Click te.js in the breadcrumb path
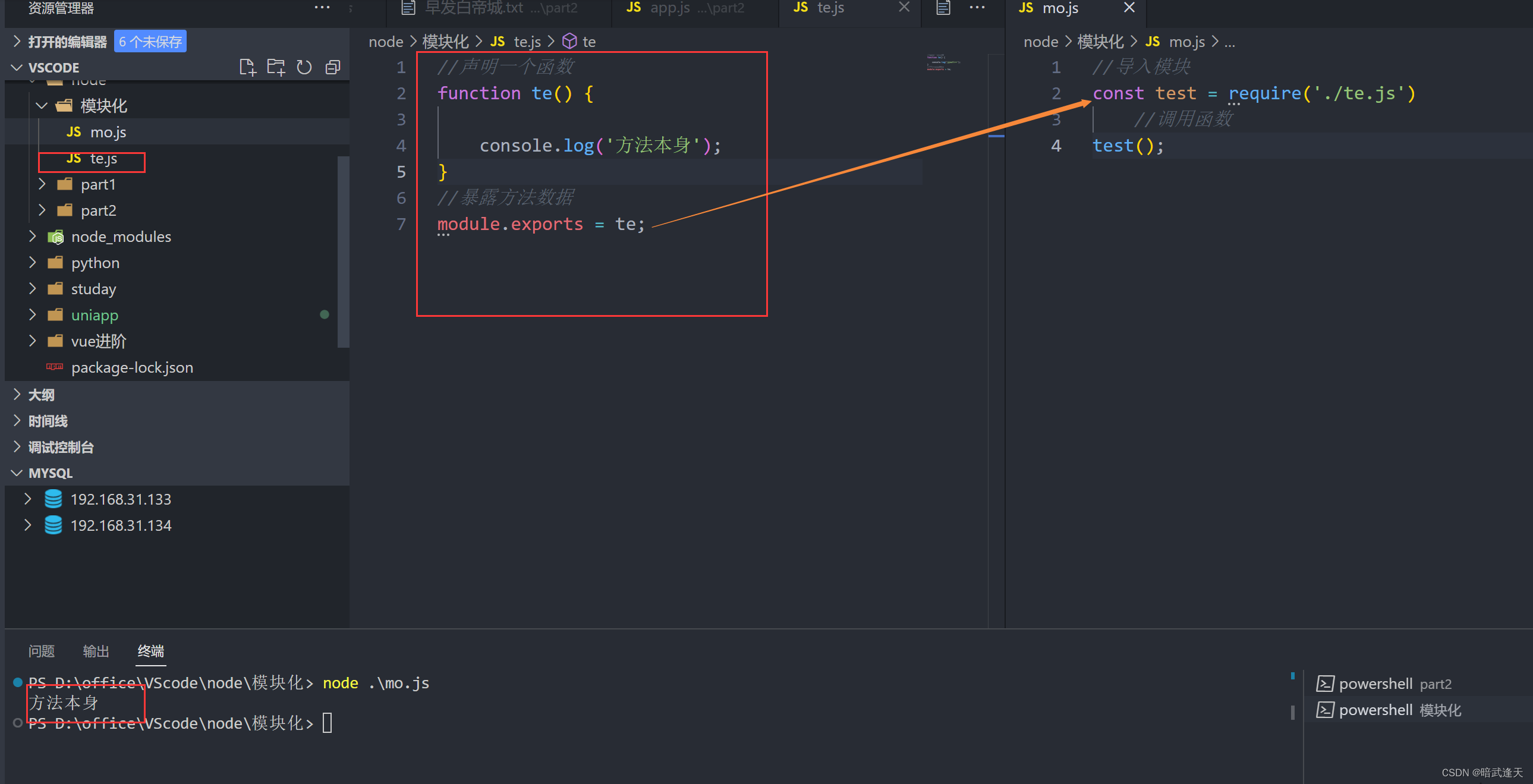 point(527,41)
